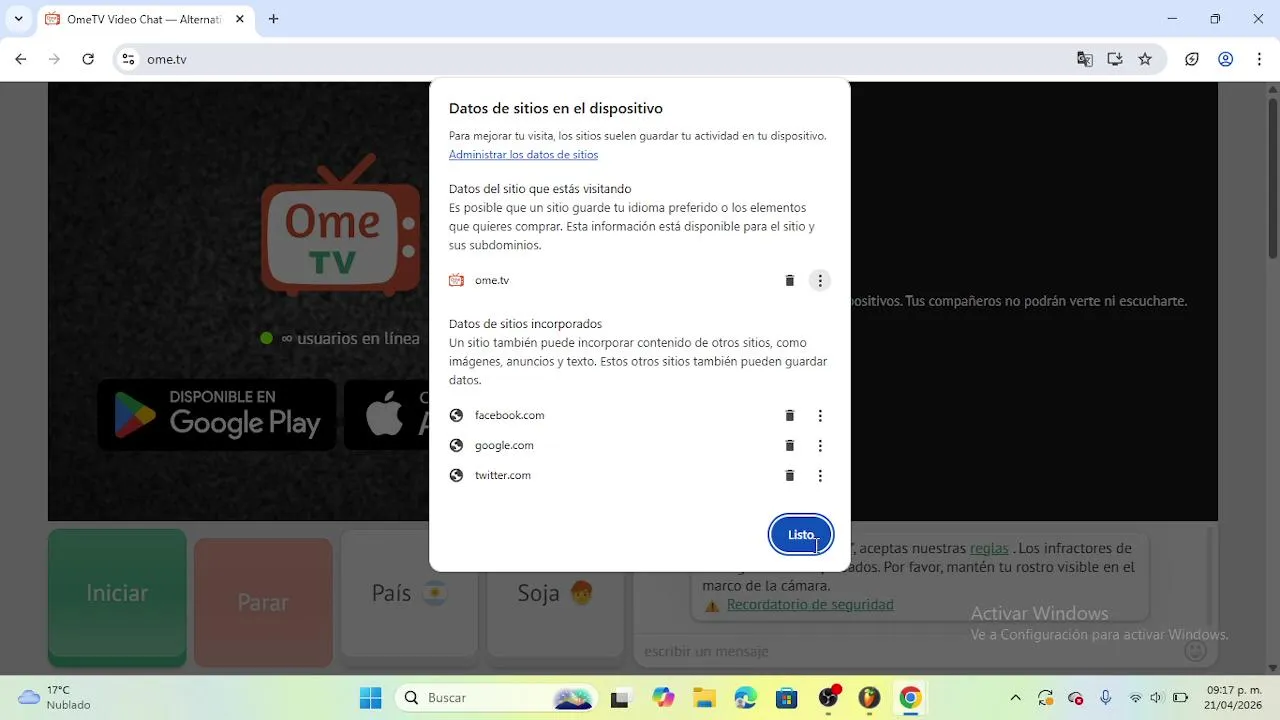Open Chrome three-dot menu
Image resolution: width=1280 pixels, height=720 pixels.
tap(1258, 59)
